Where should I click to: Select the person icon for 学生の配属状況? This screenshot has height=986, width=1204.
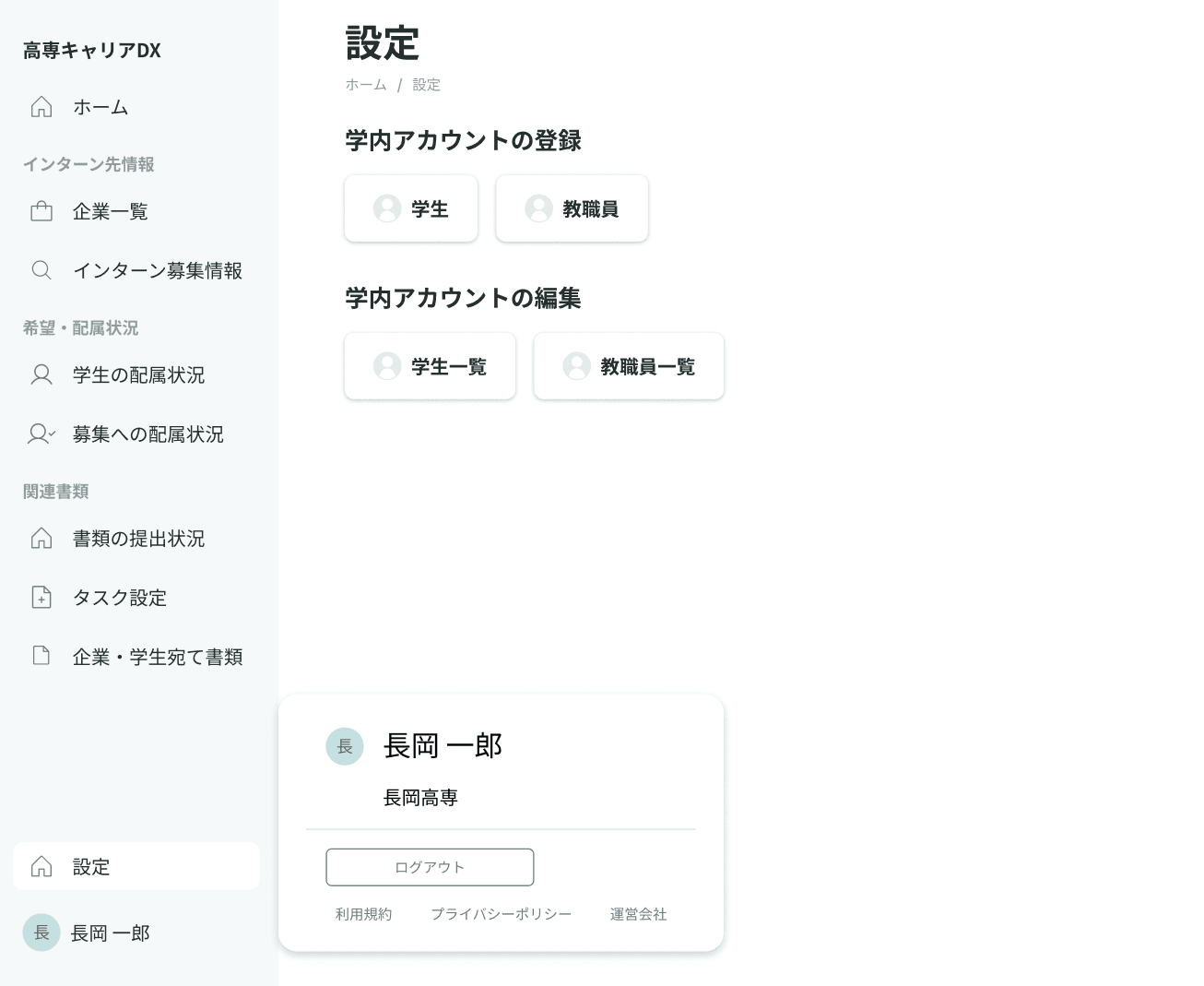coord(40,374)
